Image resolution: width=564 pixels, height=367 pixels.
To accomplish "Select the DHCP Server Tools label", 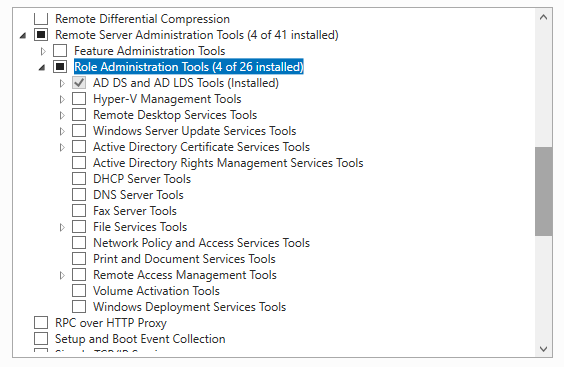I will click(142, 179).
